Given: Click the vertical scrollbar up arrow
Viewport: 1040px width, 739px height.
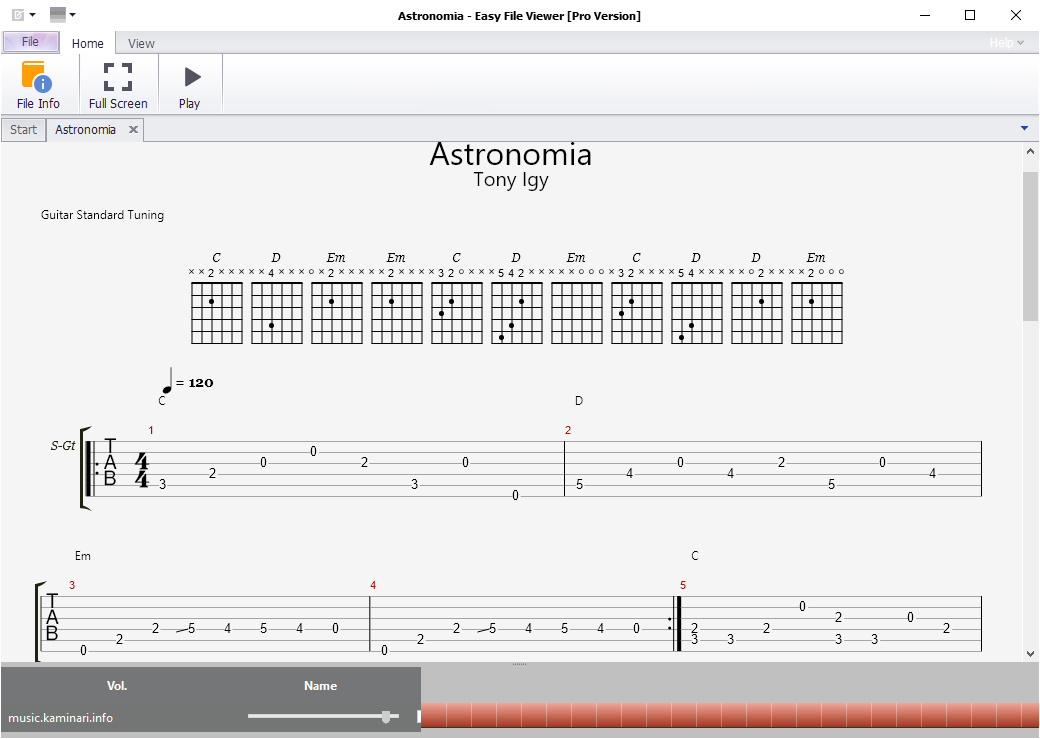Looking at the screenshot, I should tap(1030, 151).
